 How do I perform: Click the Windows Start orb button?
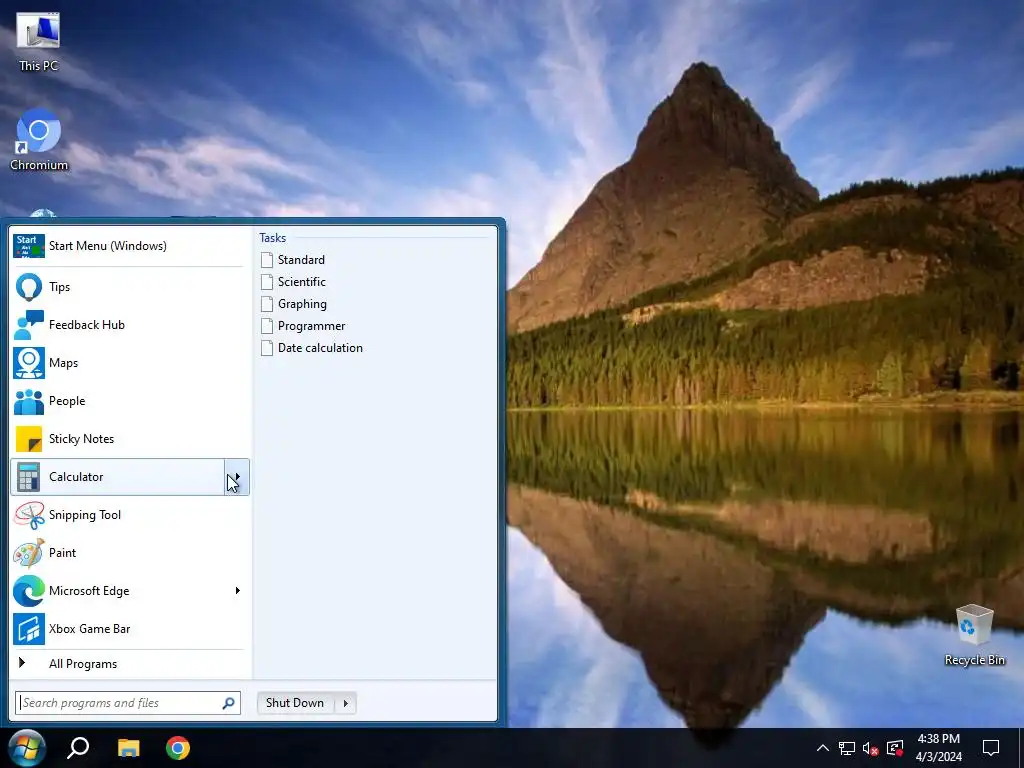27,748
